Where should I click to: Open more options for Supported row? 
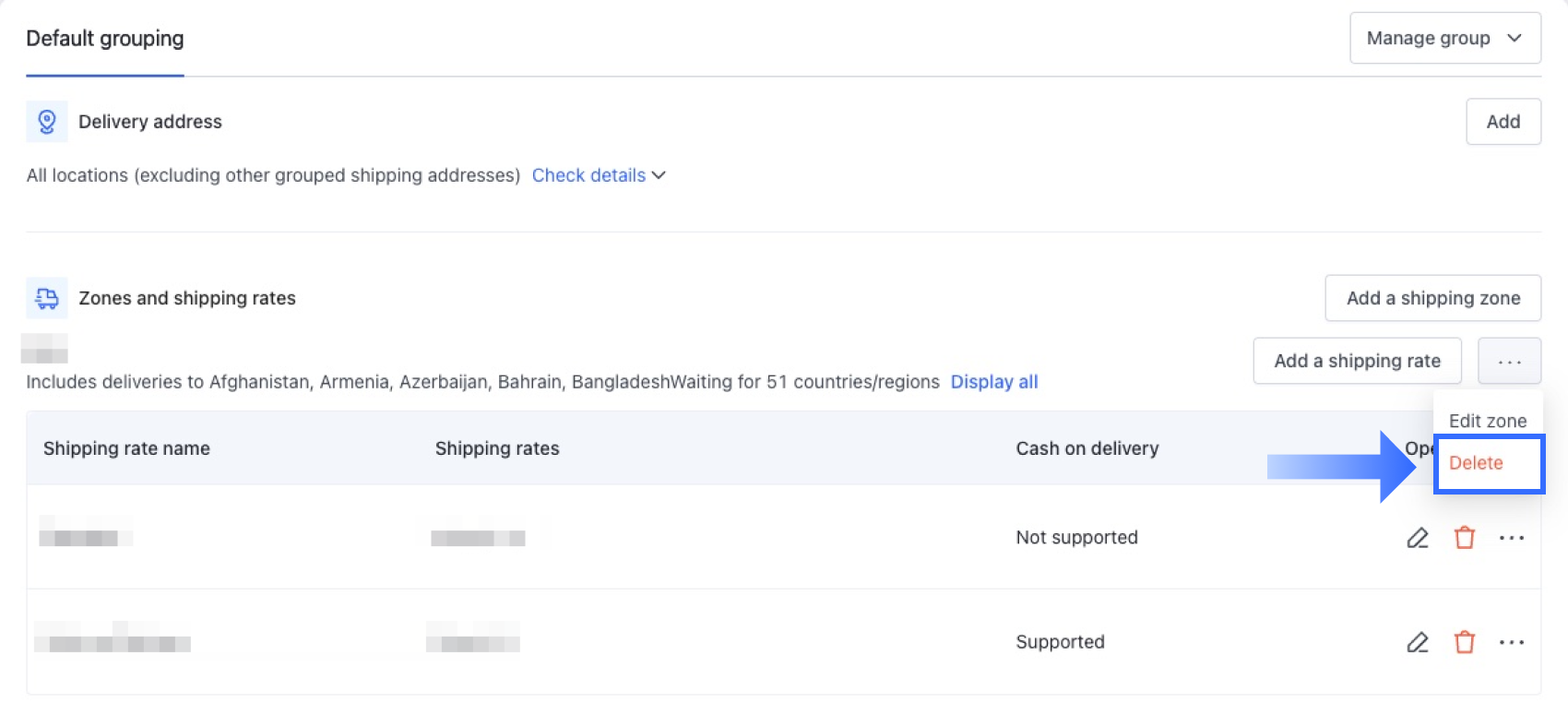click(x=1512, y=642)
